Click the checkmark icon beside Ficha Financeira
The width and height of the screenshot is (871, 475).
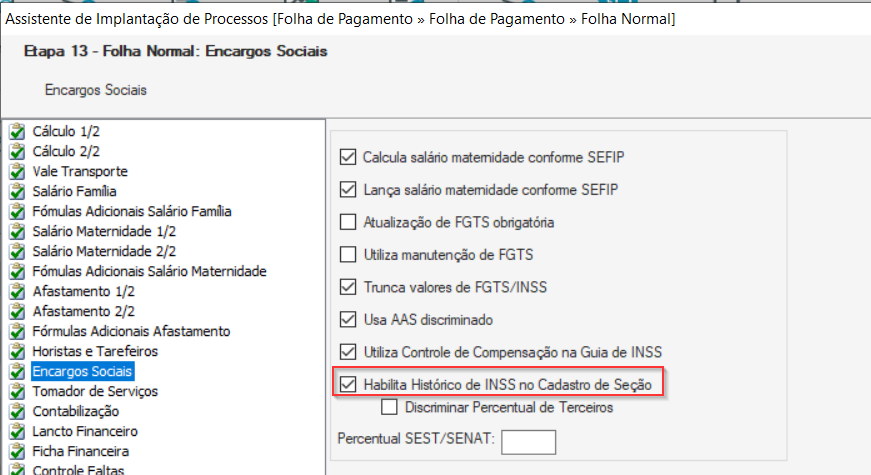16,452
